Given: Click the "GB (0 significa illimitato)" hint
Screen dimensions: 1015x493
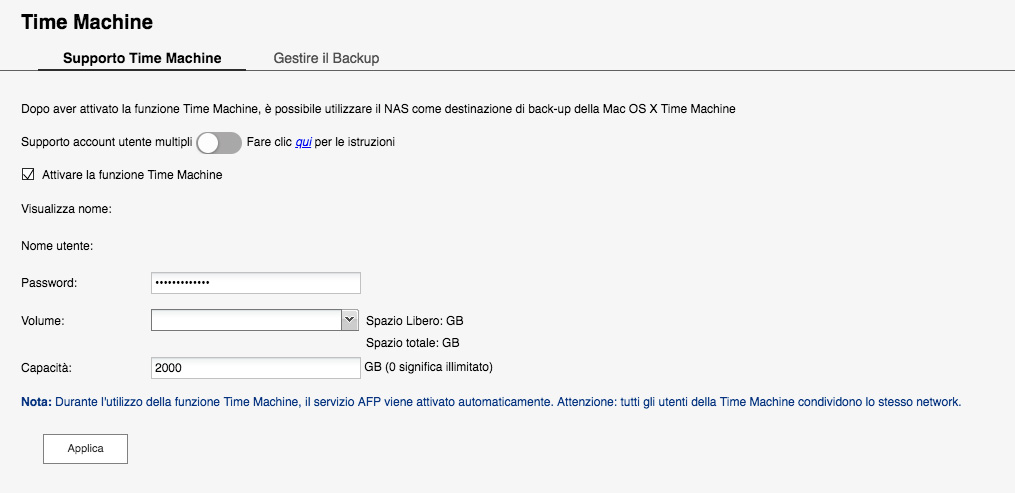Looking at the screenshot, I should pyautogui.click(x=428, y=367).
